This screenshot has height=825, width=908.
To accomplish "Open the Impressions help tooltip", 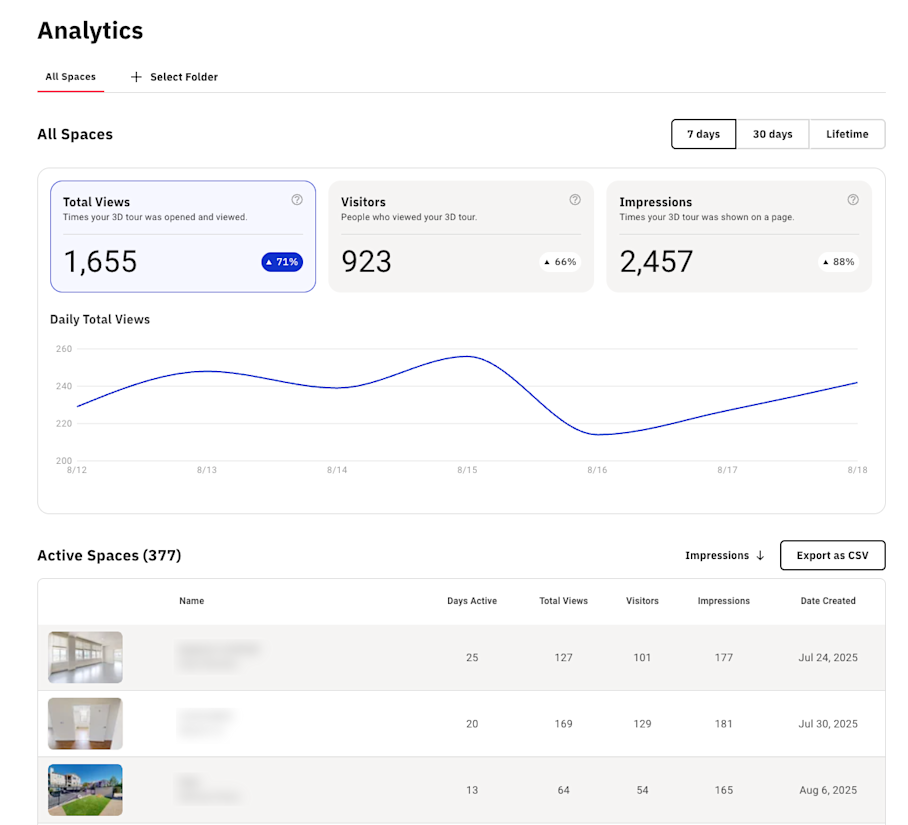I will (x=853, y=199).
